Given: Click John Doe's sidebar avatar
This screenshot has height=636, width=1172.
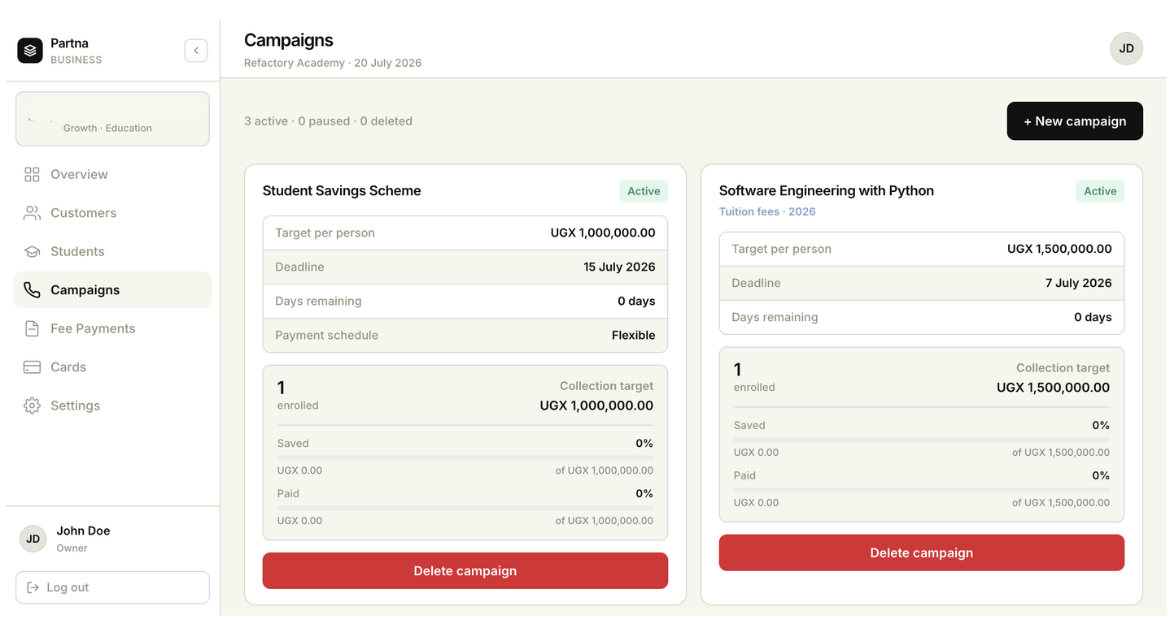Looking at the screenshot, I should pos(33,539).
